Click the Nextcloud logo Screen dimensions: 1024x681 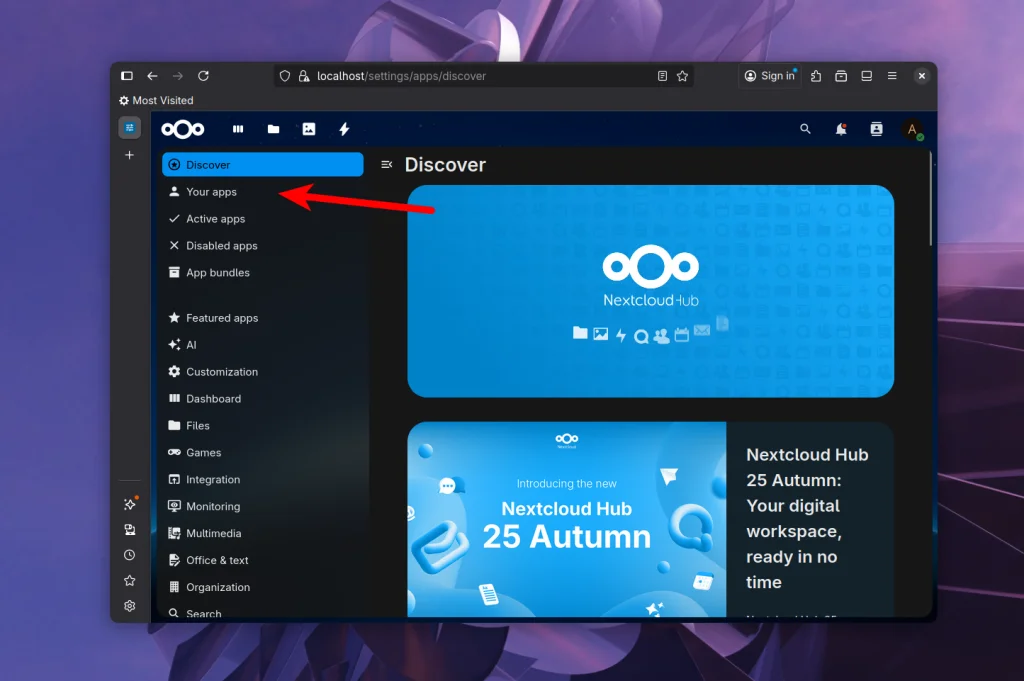(x=183, y=128)
